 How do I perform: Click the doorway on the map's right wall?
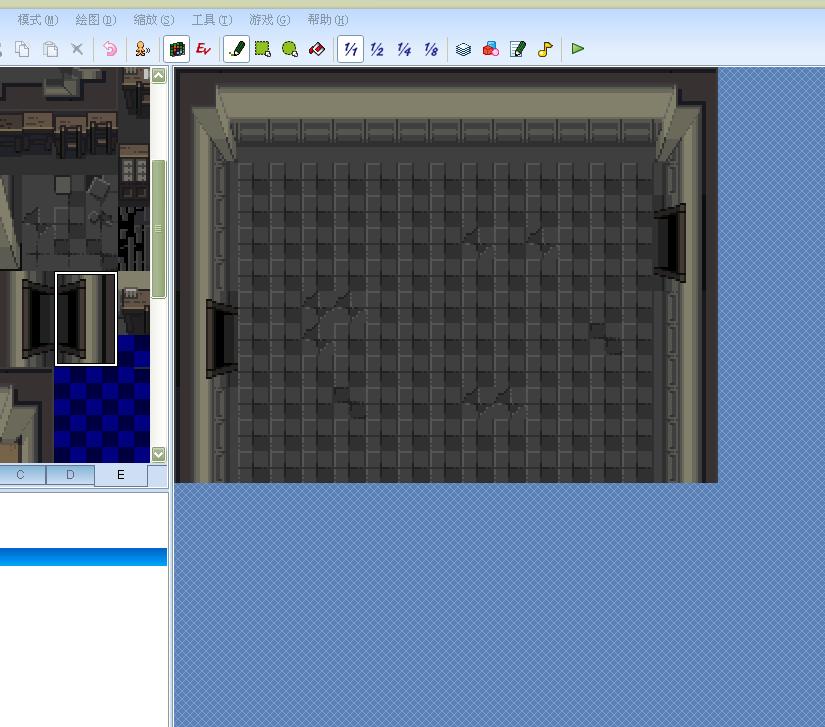pos(670,243)
